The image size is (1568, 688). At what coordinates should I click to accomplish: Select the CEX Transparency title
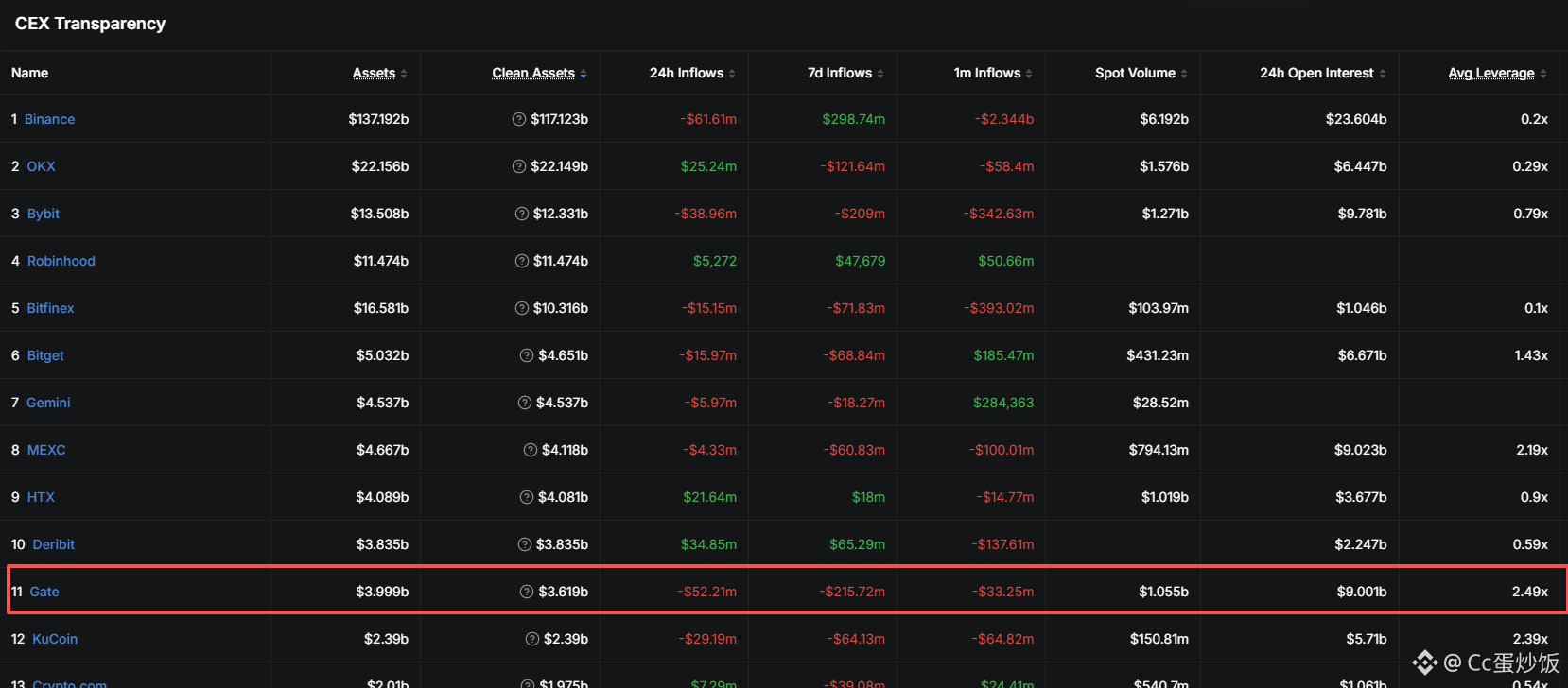pos(91,24)
